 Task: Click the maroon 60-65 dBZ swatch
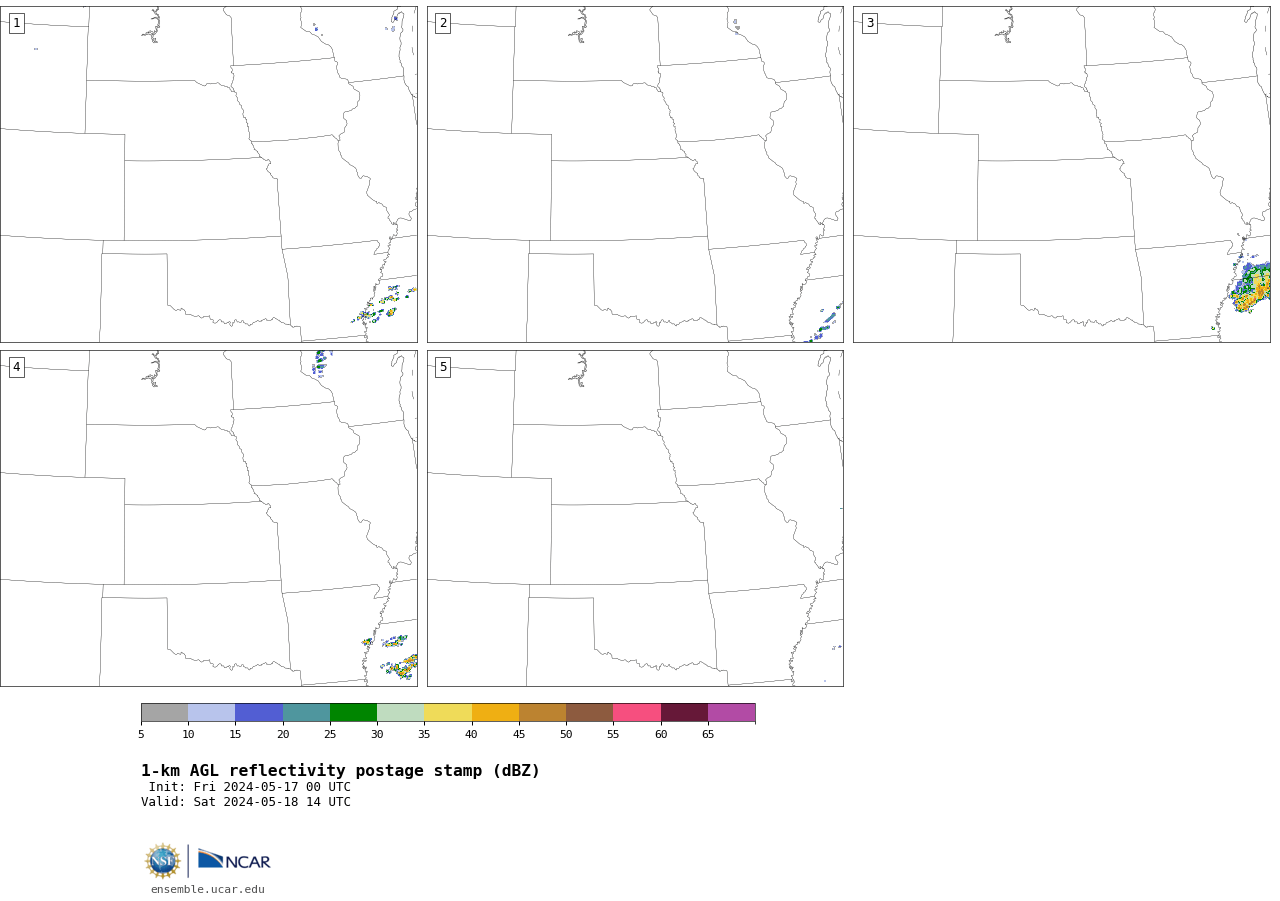click(684, 713)
